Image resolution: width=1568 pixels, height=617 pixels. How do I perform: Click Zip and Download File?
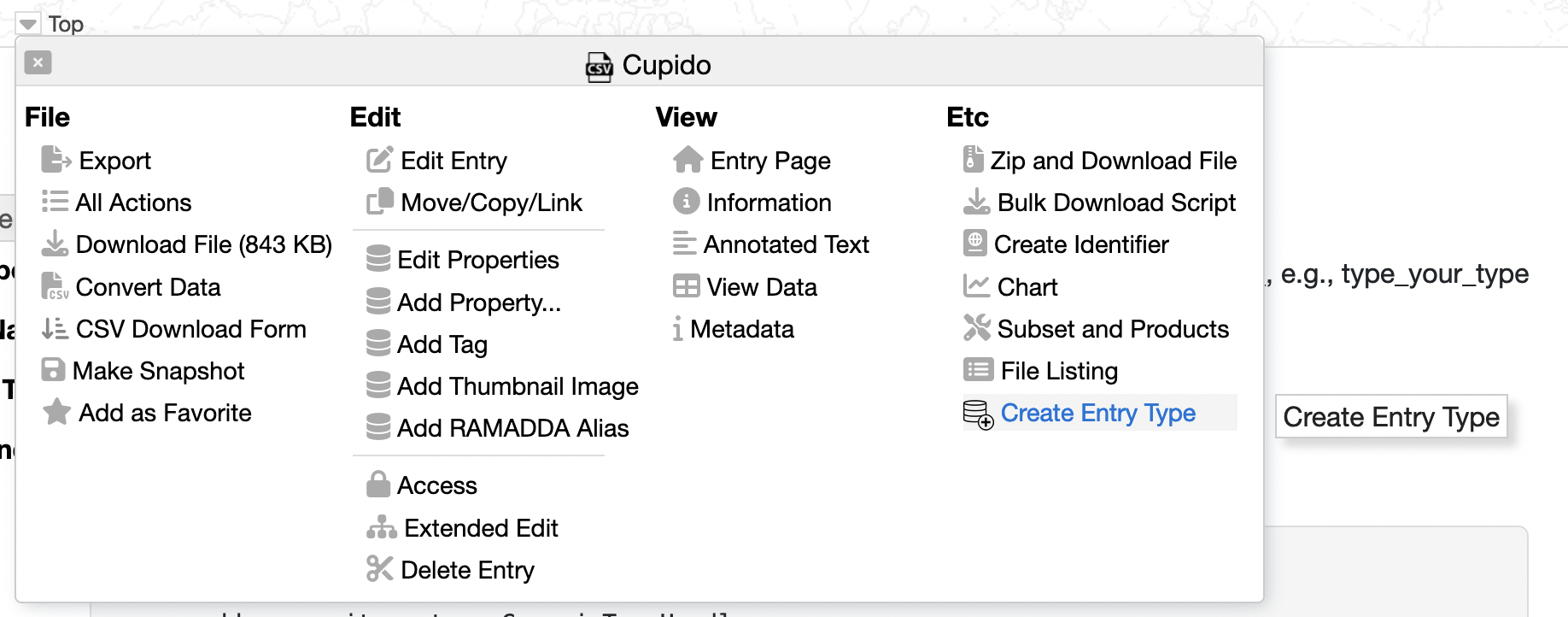point(1113,161)
